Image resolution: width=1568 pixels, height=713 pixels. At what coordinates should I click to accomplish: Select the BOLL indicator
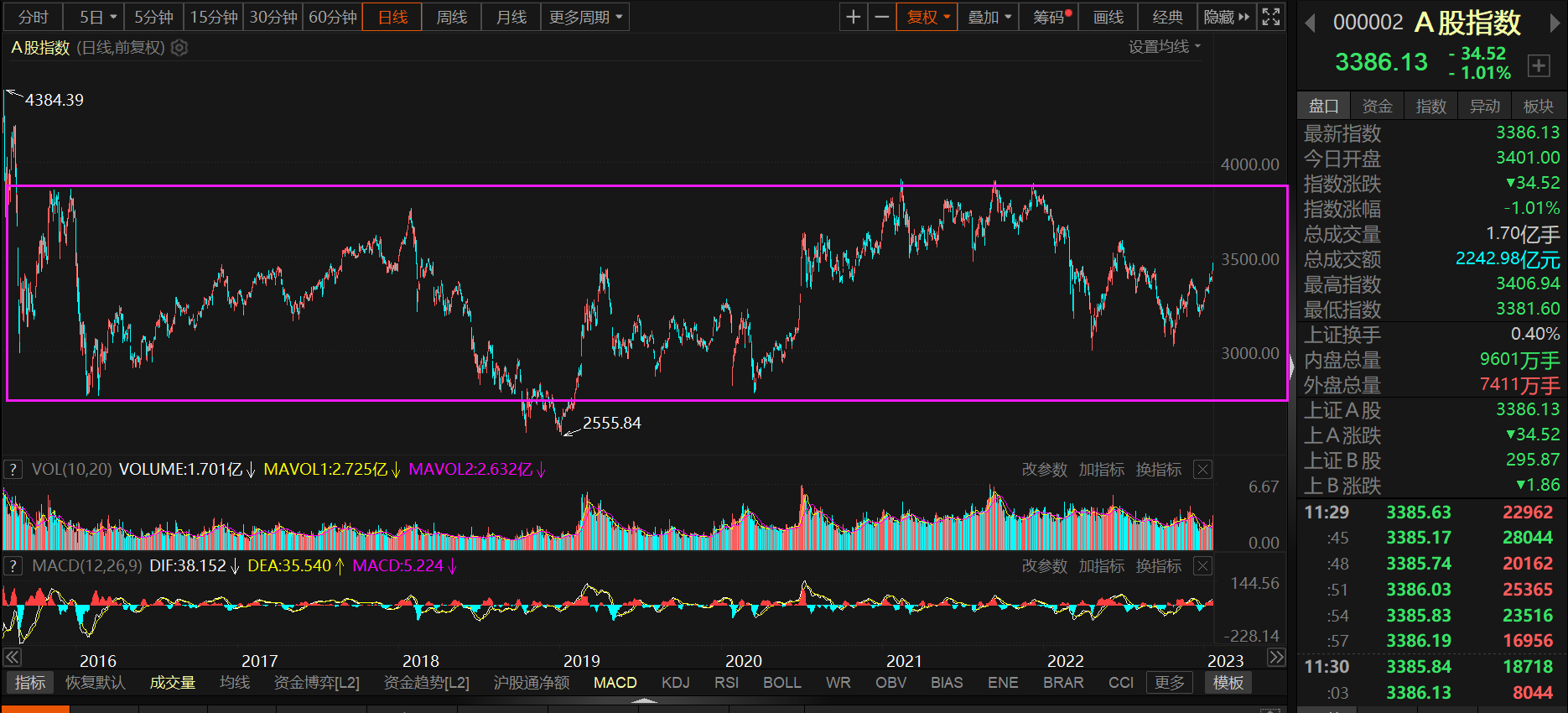[782, 683]
